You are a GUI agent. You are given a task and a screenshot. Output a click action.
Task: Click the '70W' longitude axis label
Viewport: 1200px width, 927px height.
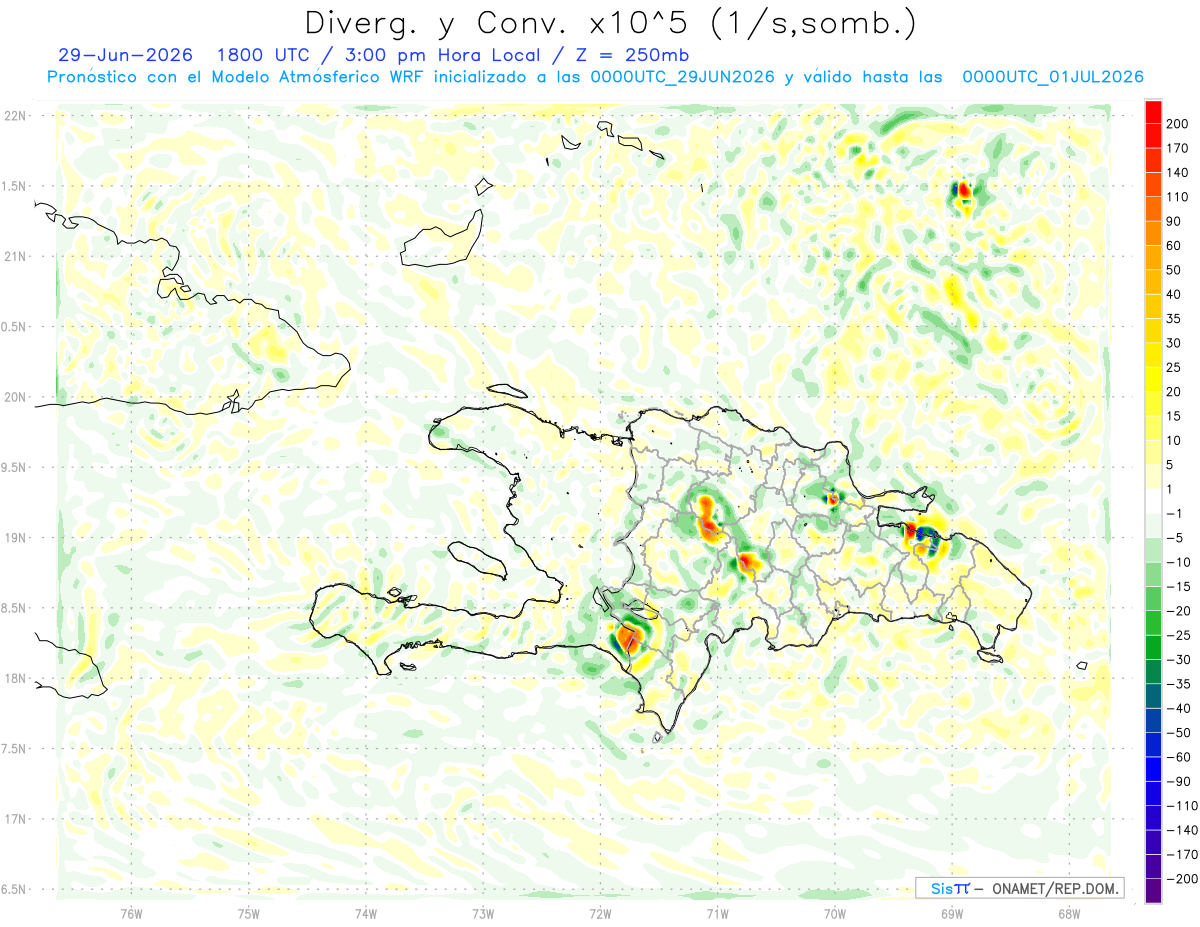(835, 913)
